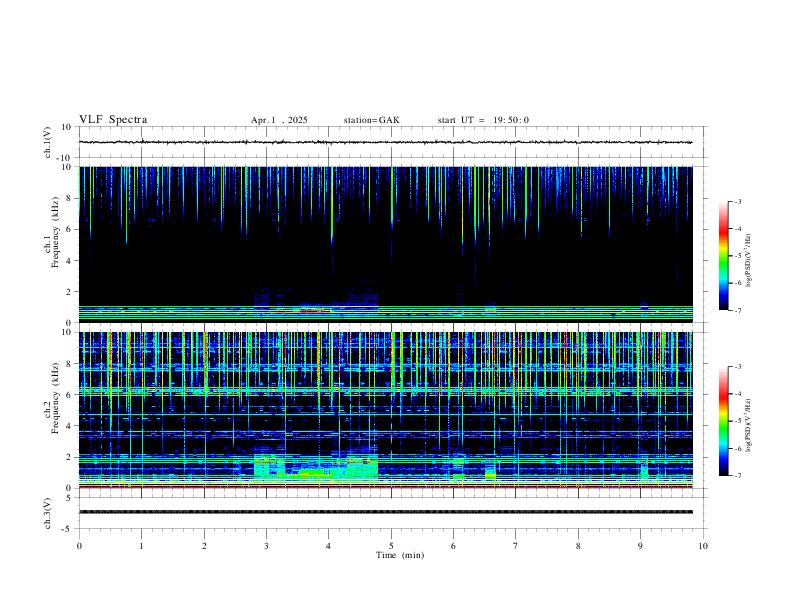Viewport: 792px width, 612px height.
Task: Click time axis tick label "5"
Action: click(391, 546)
